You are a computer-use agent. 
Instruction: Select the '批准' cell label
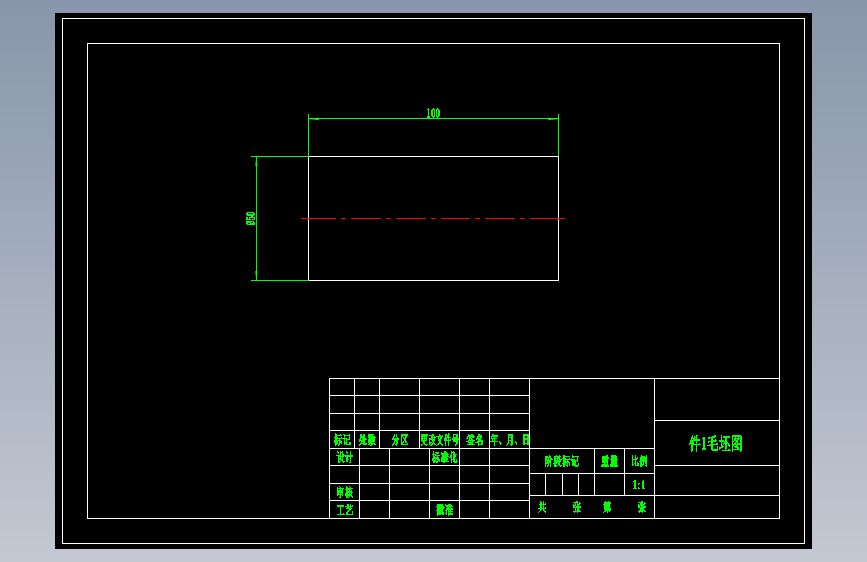point(445,509)
